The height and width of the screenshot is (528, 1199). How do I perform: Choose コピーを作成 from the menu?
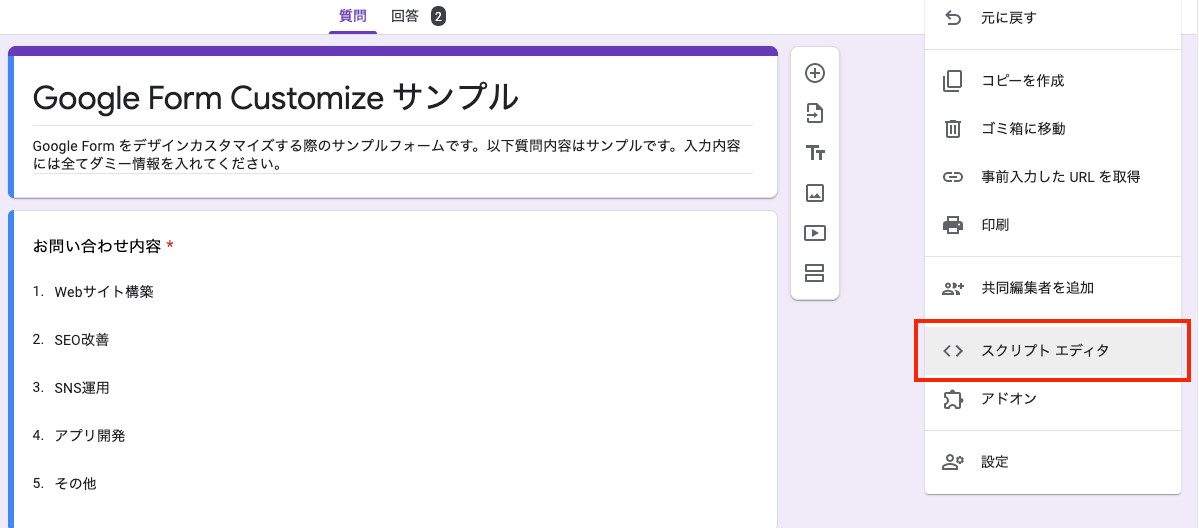1052,80
